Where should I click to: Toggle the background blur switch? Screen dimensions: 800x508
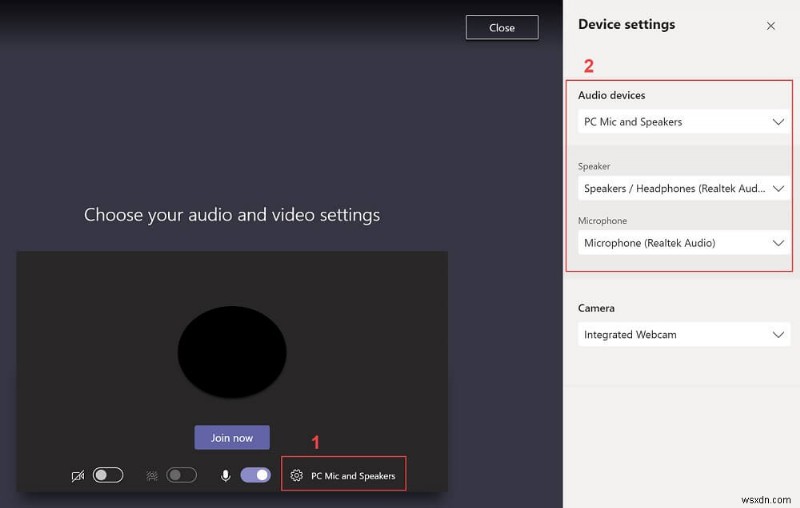coord(182,475)
